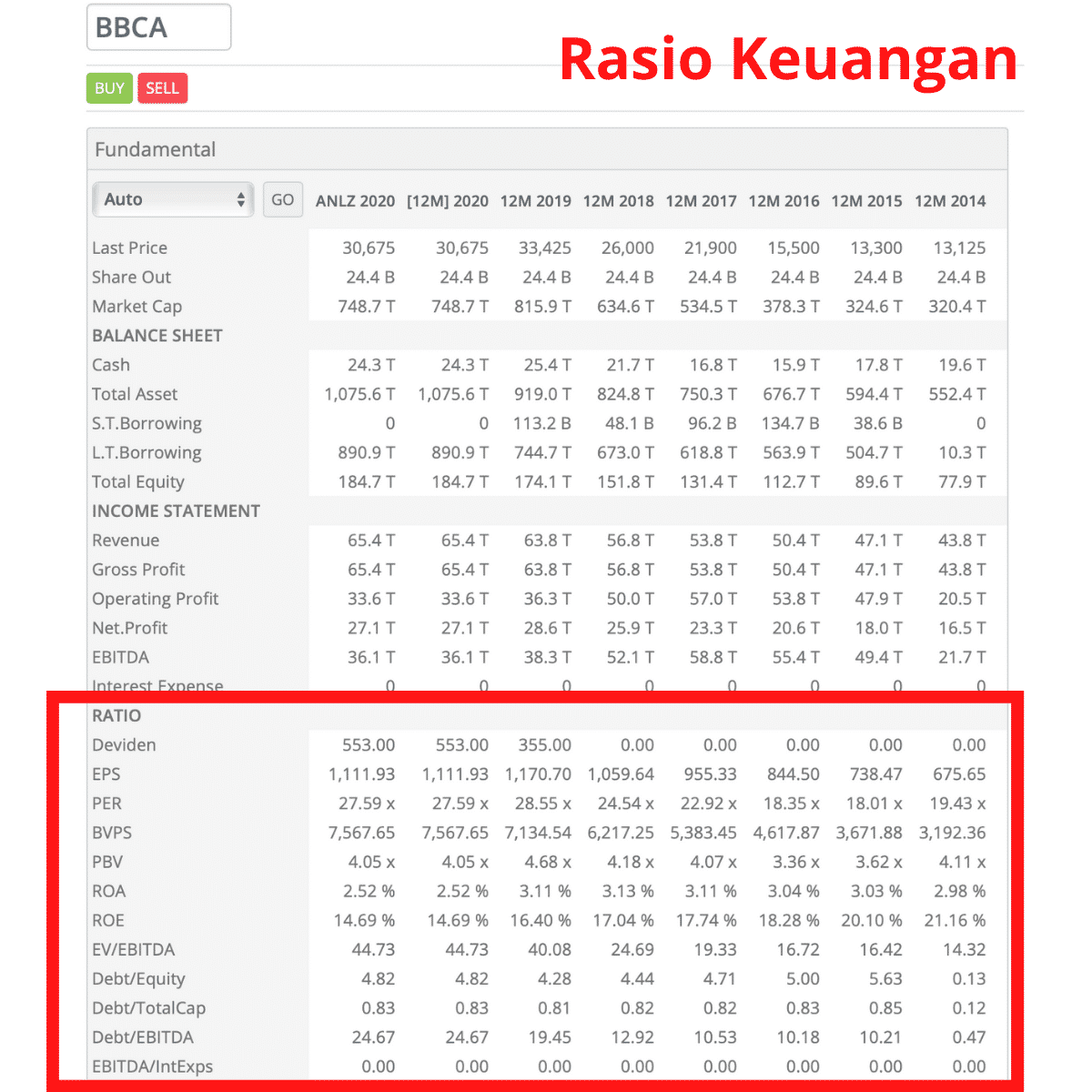
Task: Select the EPS row label
Action: pyautogui.click(x=106, y=773)
